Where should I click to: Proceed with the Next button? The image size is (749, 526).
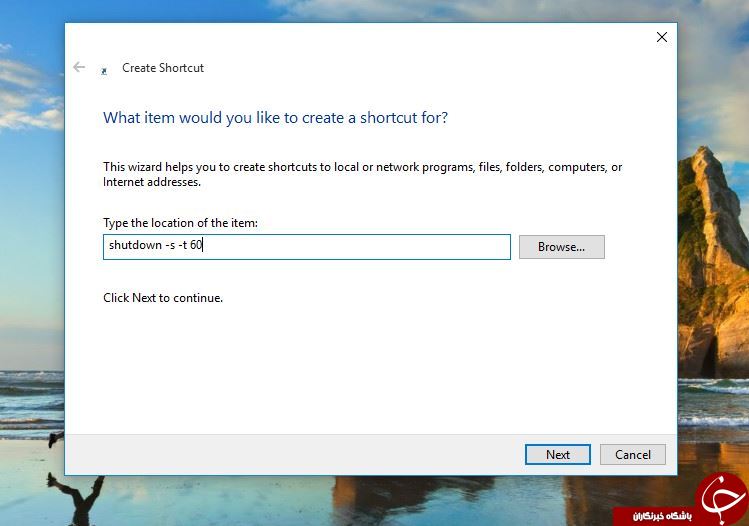click(x=557, y=454)
